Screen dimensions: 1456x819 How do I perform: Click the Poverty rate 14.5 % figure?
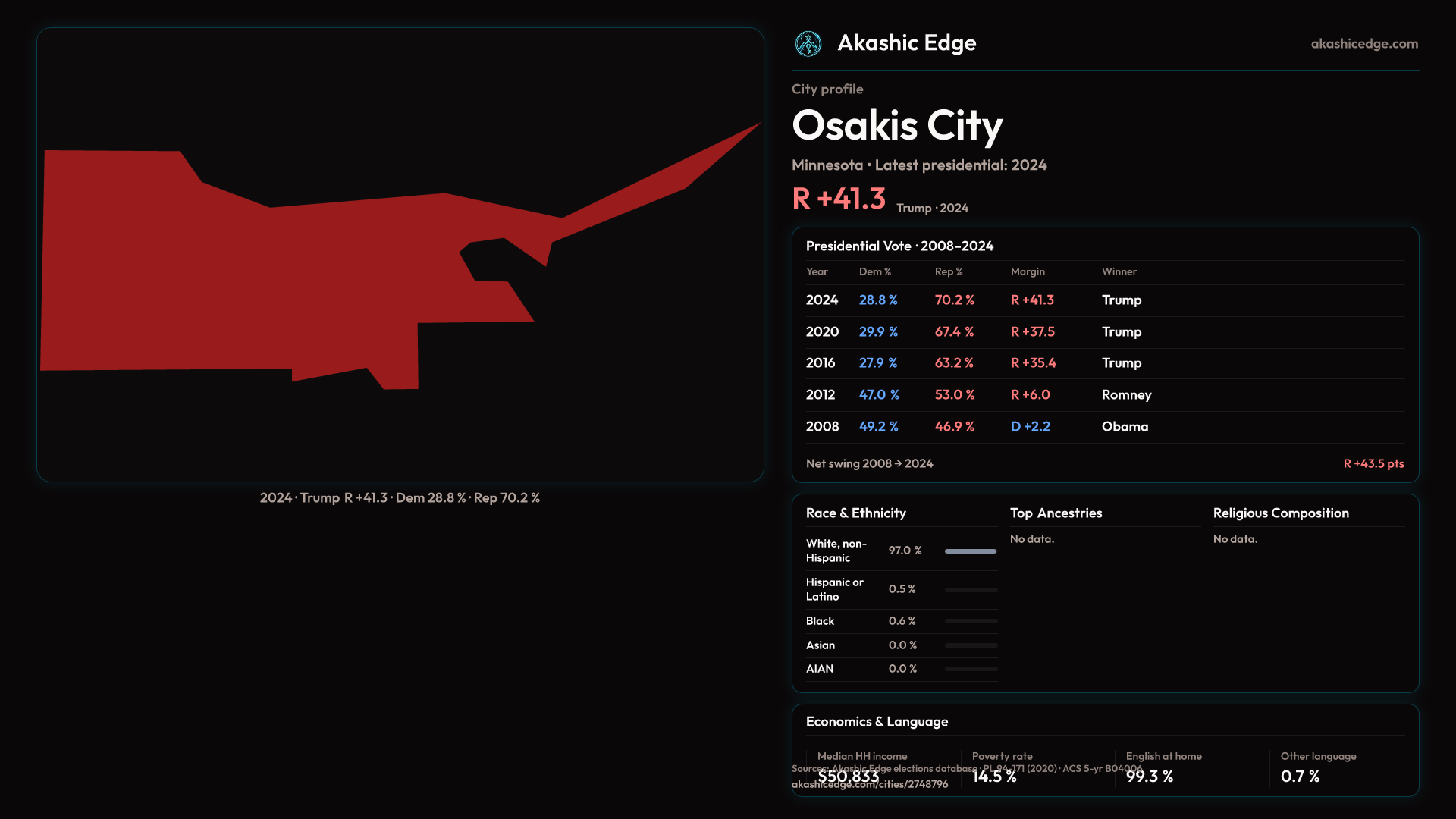pyautogui.click(x=993, y=777)
